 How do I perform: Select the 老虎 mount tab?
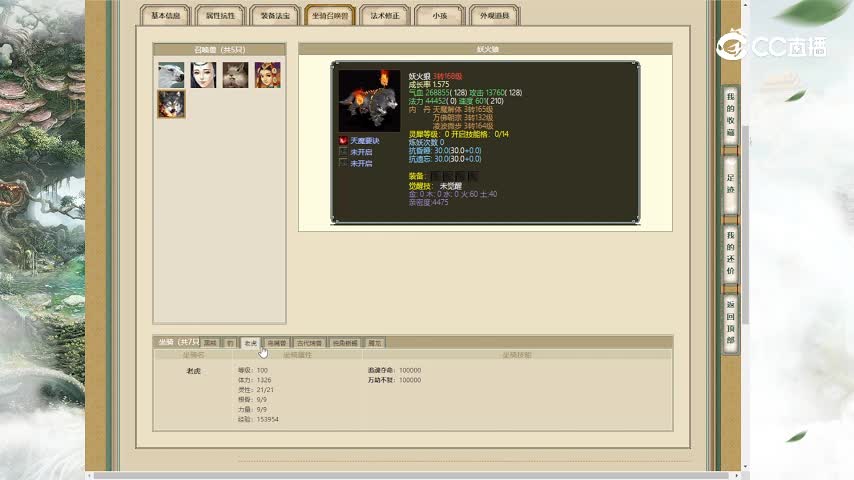(251, 343)
